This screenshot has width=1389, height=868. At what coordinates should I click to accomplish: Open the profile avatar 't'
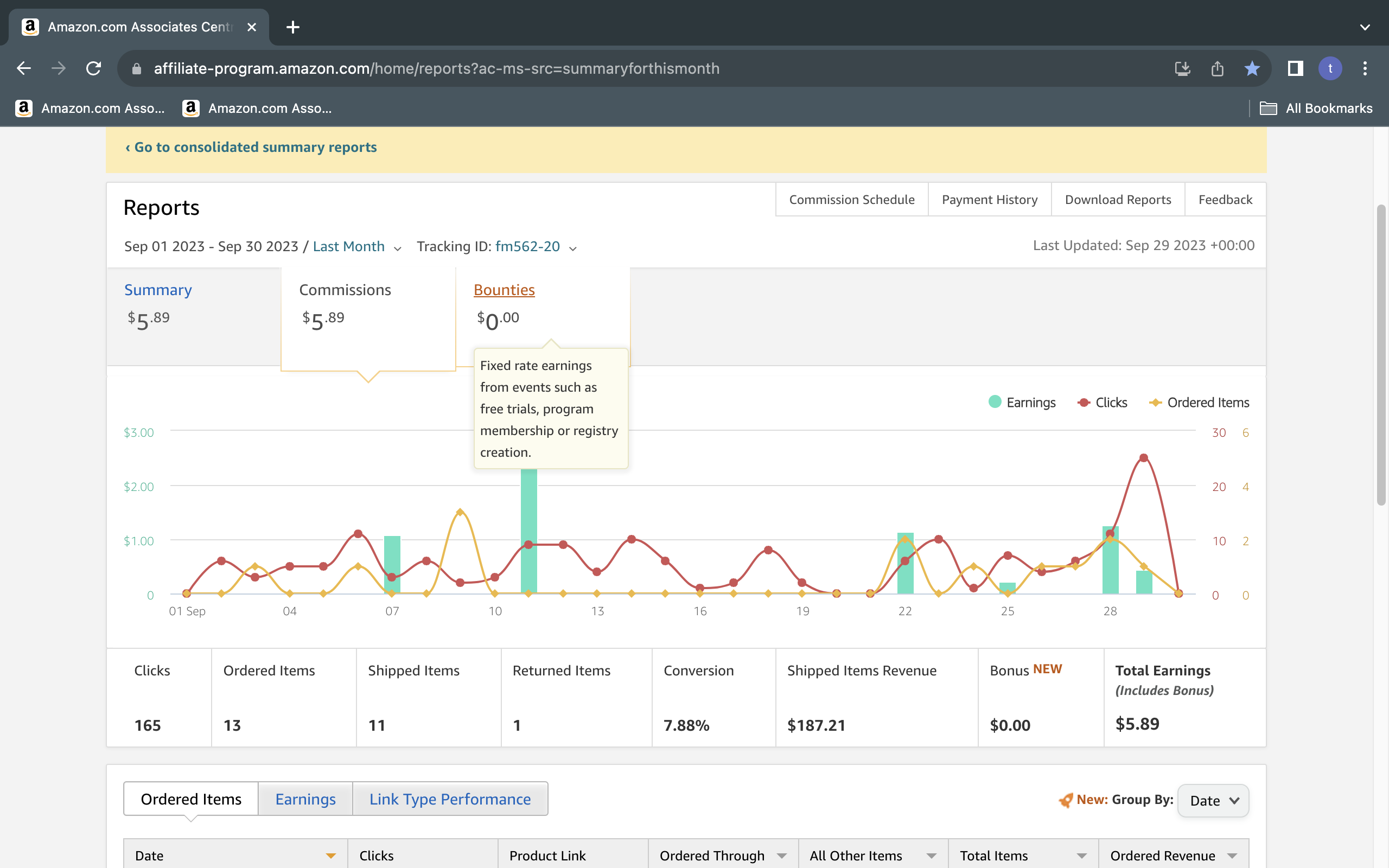pyautogui.click(x=1330, y=69)
